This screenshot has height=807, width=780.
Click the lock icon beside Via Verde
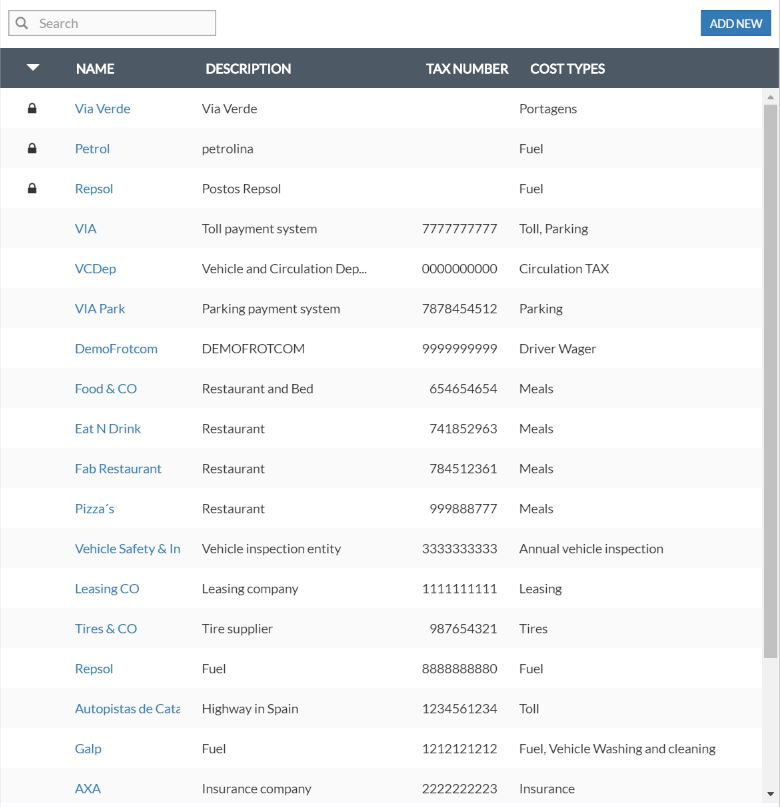(x=32, y=109)
